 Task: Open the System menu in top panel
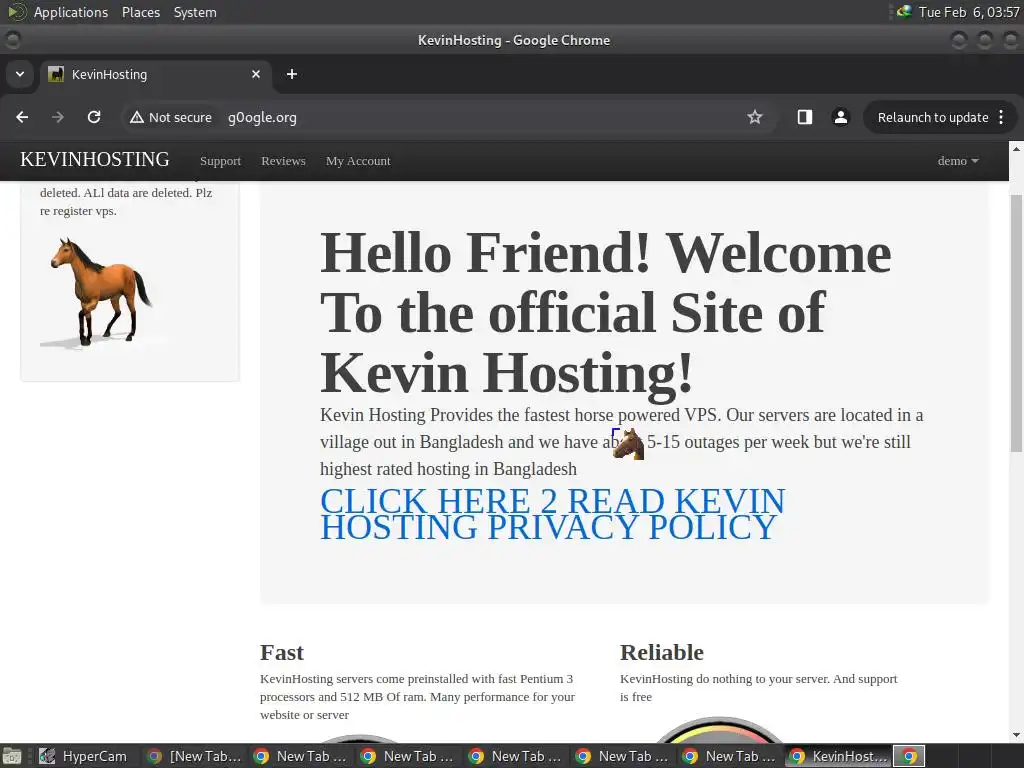[195, 12]
